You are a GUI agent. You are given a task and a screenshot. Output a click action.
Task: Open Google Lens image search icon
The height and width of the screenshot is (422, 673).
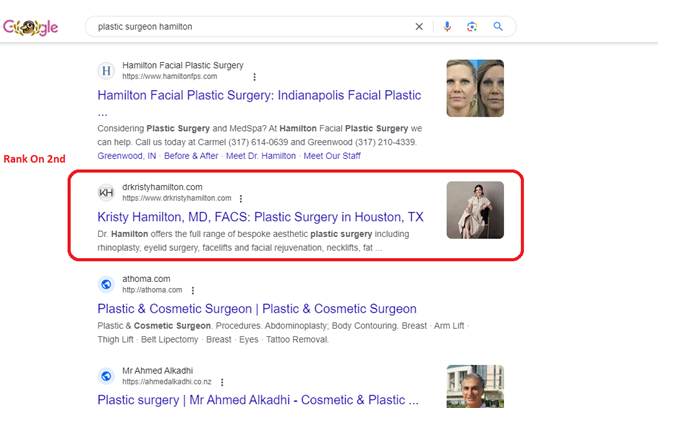(472, 27)
